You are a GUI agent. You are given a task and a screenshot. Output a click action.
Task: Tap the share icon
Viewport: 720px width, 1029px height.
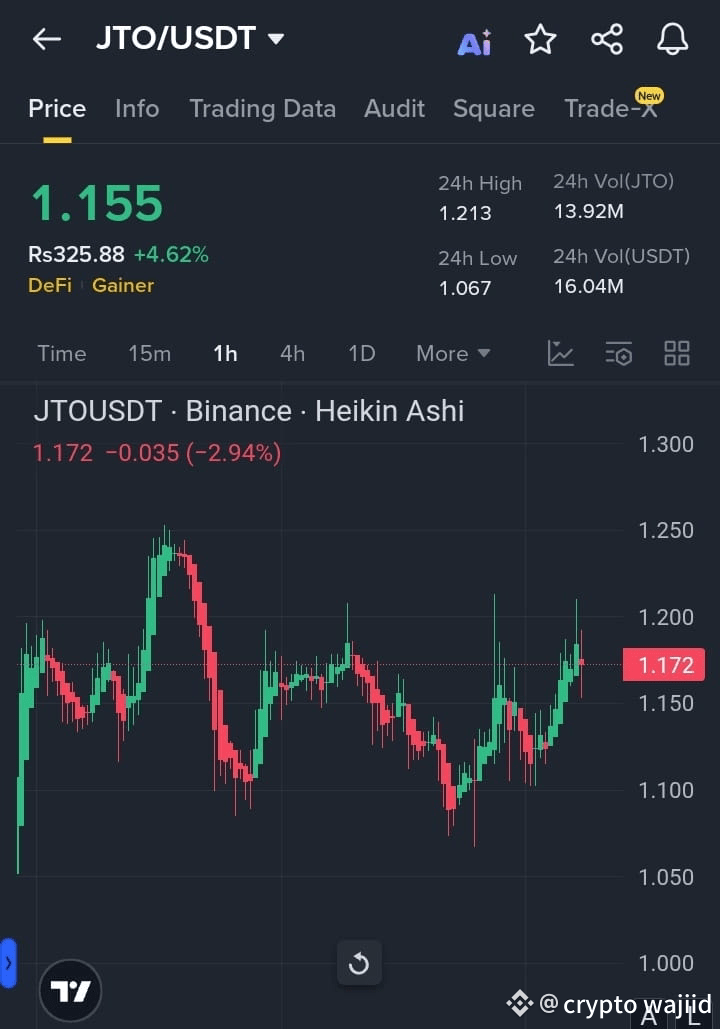pos(607,39)
